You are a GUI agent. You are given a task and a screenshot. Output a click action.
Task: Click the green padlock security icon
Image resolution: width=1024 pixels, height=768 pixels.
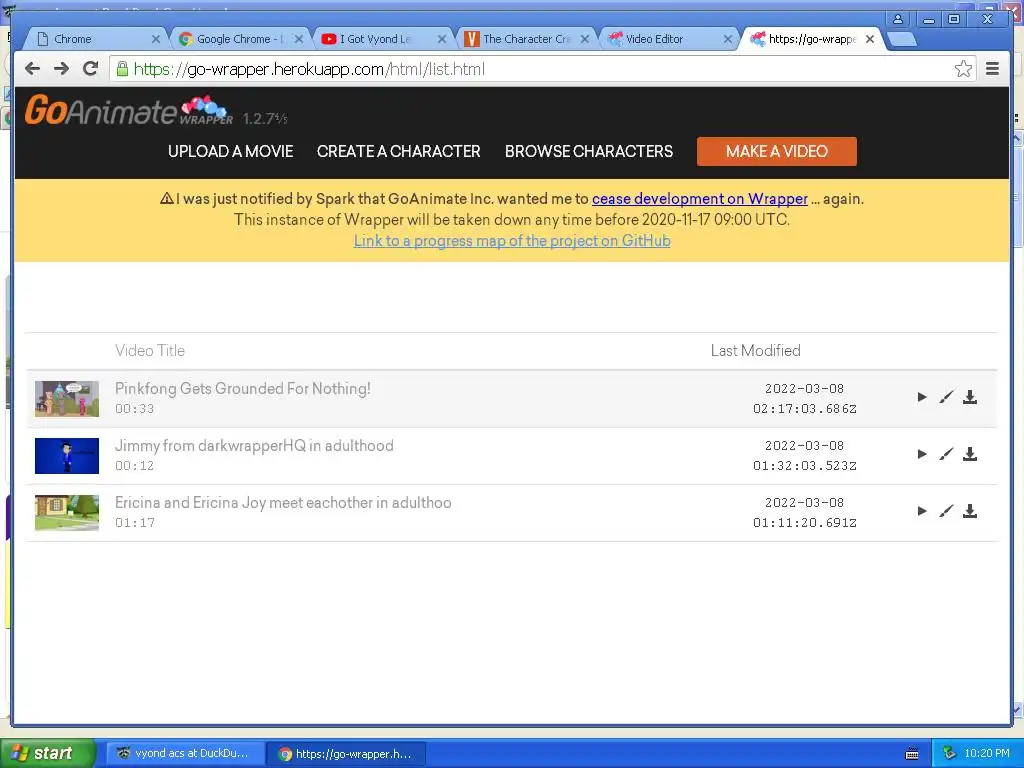pyautogui.click(x=122, y=69)
